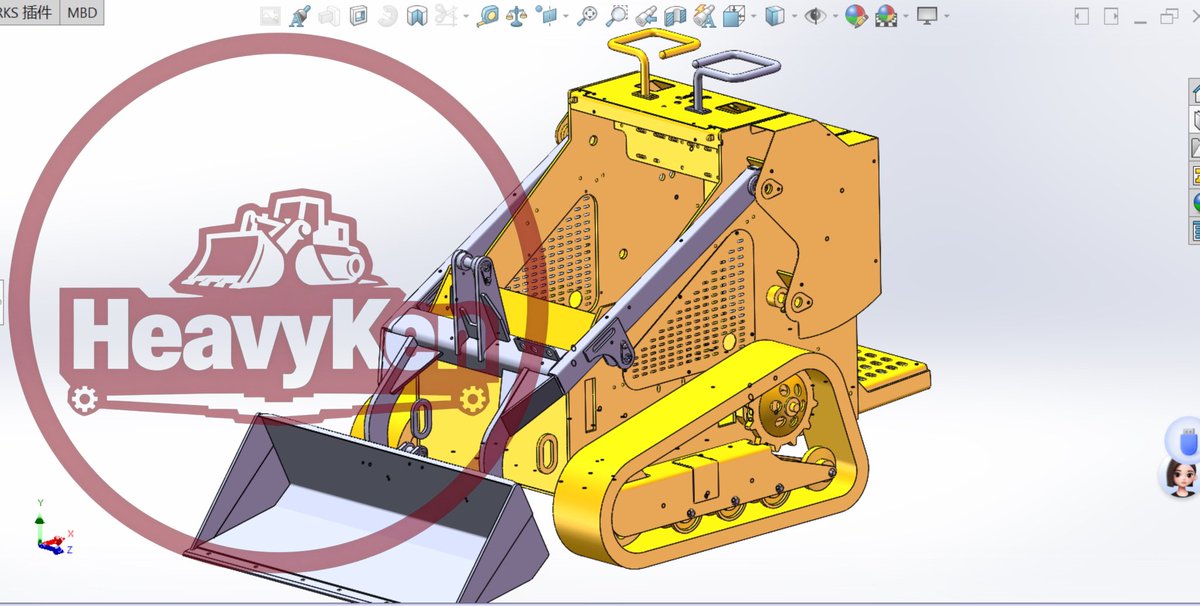1200x606 pixels.
Task: Zoom to fit the model
Action: point(588,15)
